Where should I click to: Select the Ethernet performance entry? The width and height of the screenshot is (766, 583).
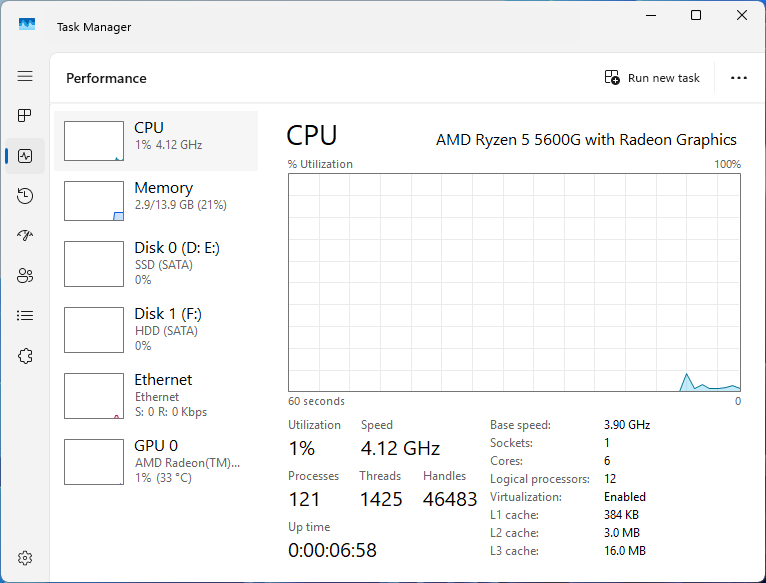(x=156, y=396)
